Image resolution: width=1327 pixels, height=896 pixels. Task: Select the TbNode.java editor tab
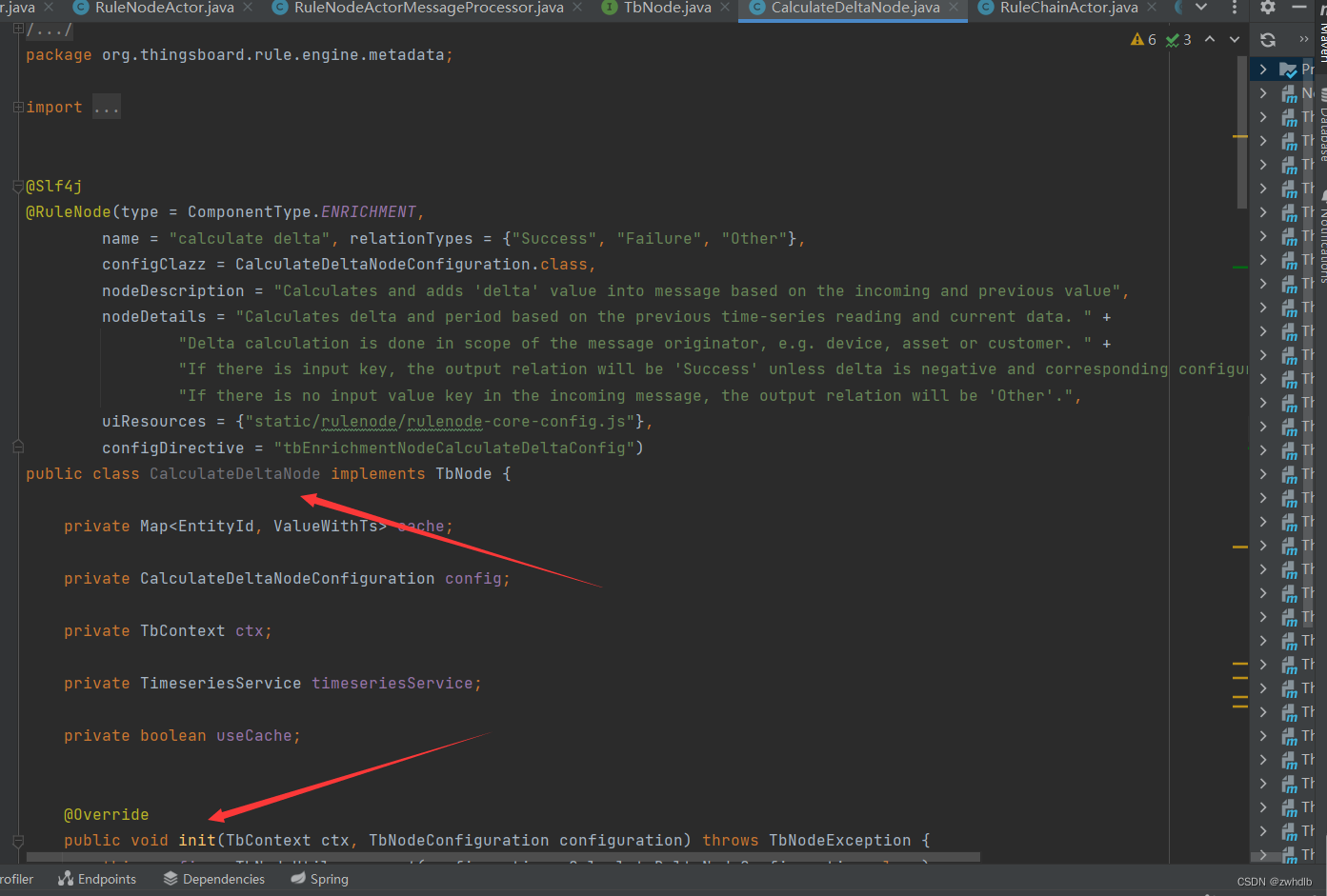pos(667,8)
